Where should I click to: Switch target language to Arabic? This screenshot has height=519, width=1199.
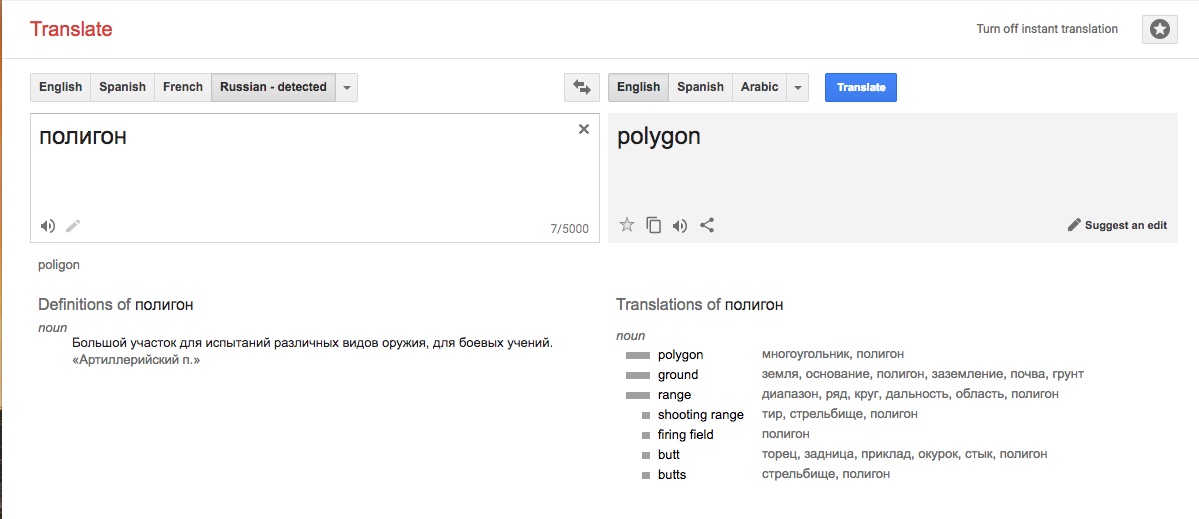pos(759,87)
